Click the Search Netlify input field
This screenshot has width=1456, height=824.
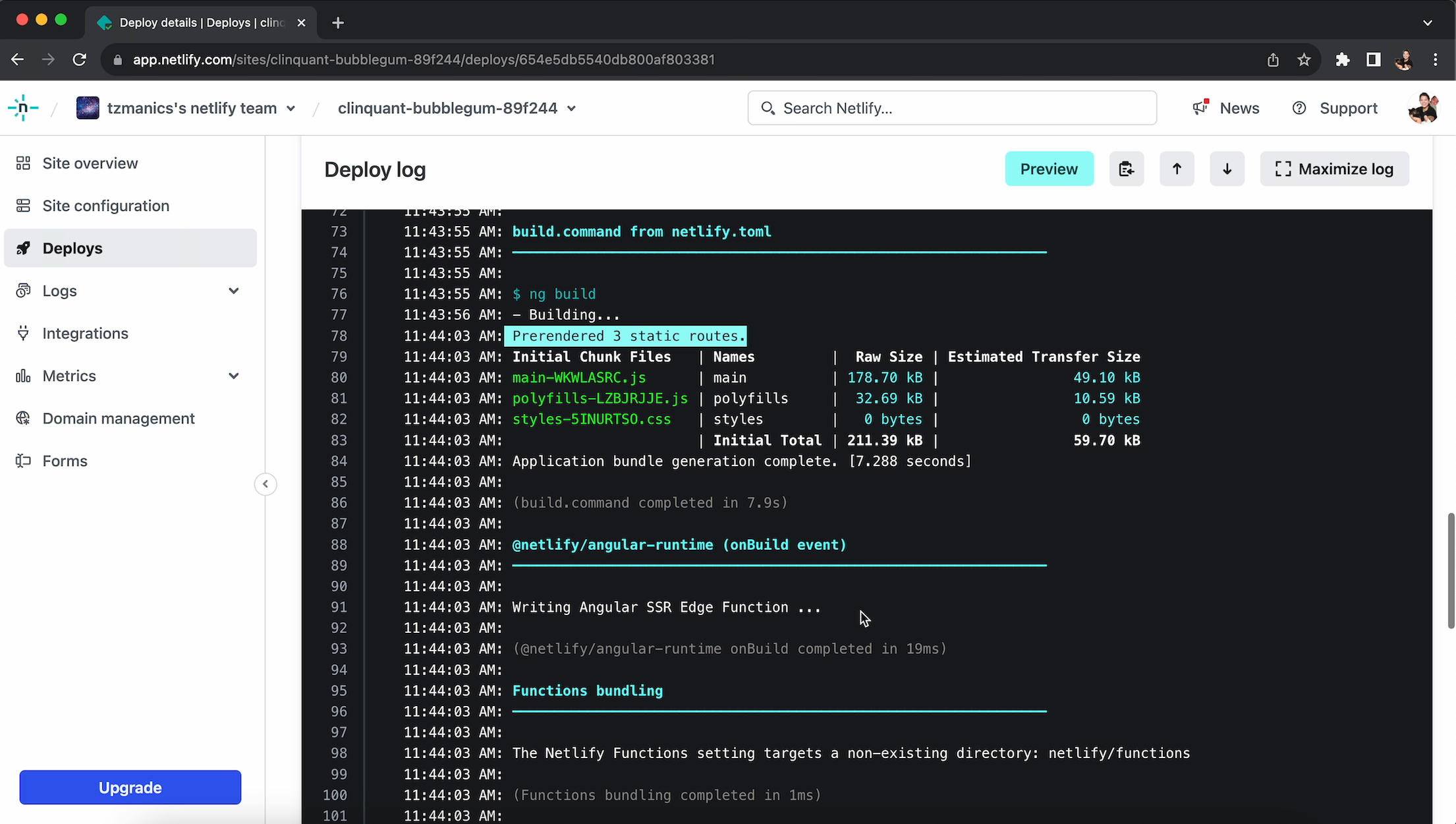pyautogui.click(x=952, y=108)
